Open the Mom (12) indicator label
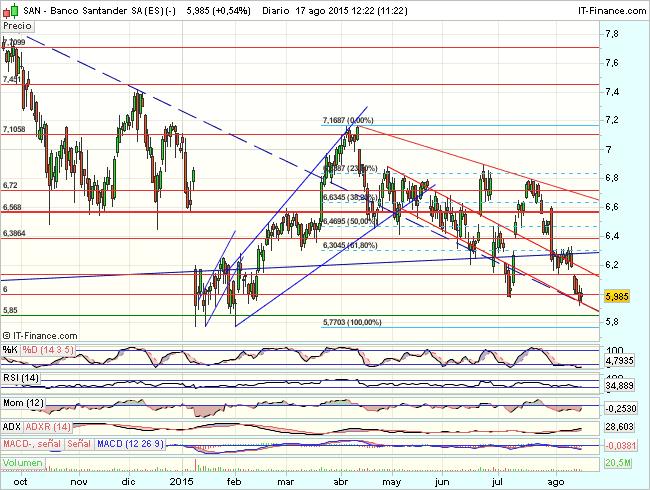650x490 pixels. point(23,403)
